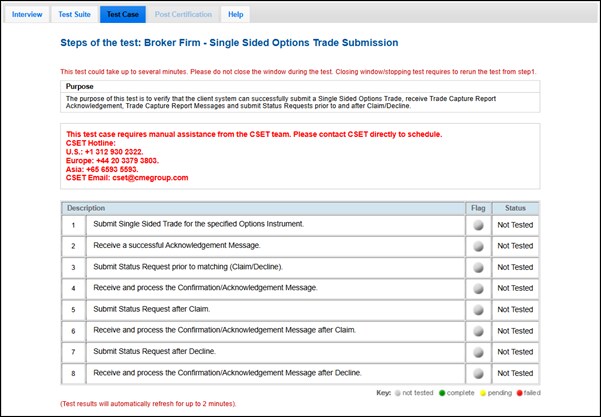Image resolution: width=601 pixels, height=417 pixels.
Task: Open the Interview tab
Action: pos(27,15)
